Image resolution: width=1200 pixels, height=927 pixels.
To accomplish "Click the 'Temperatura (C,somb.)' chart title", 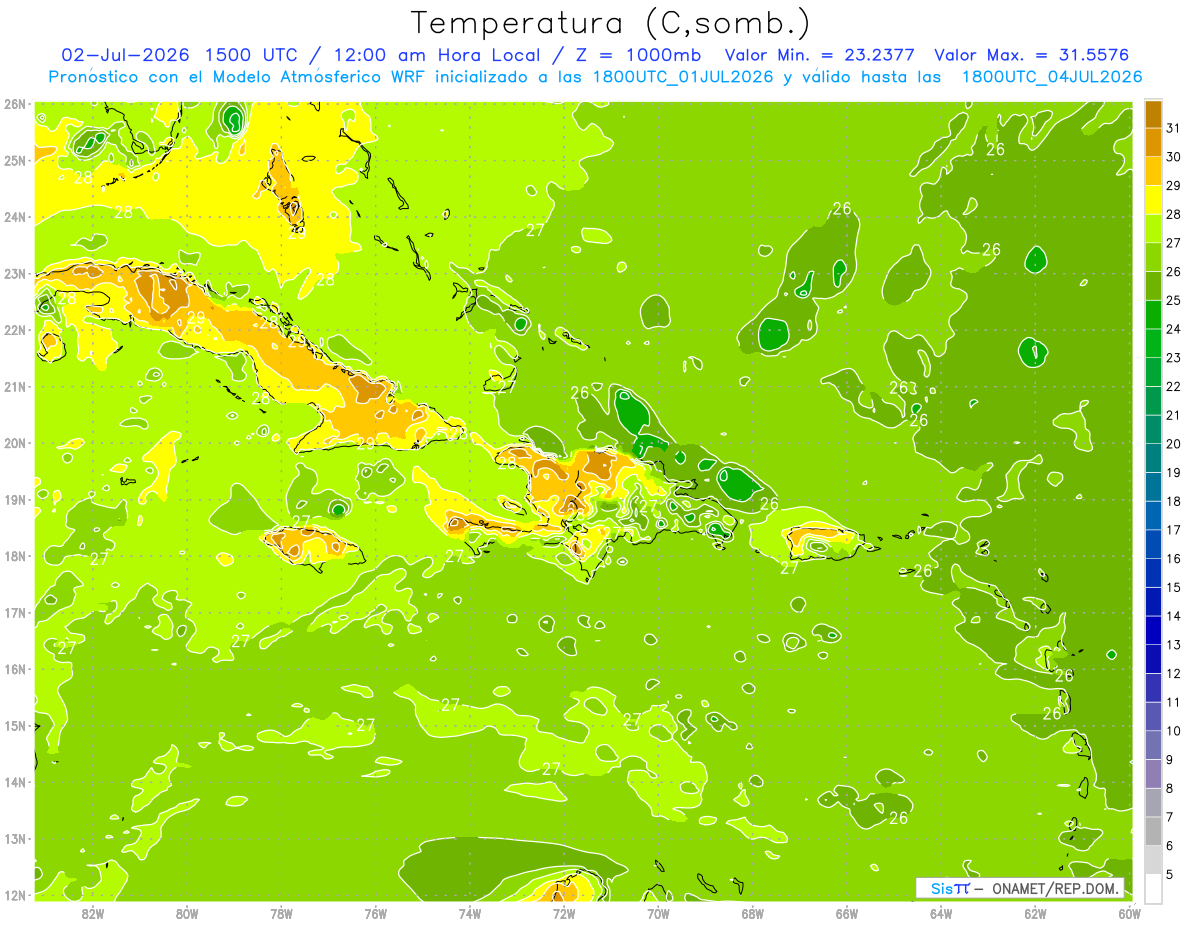I will click(611, 23).
